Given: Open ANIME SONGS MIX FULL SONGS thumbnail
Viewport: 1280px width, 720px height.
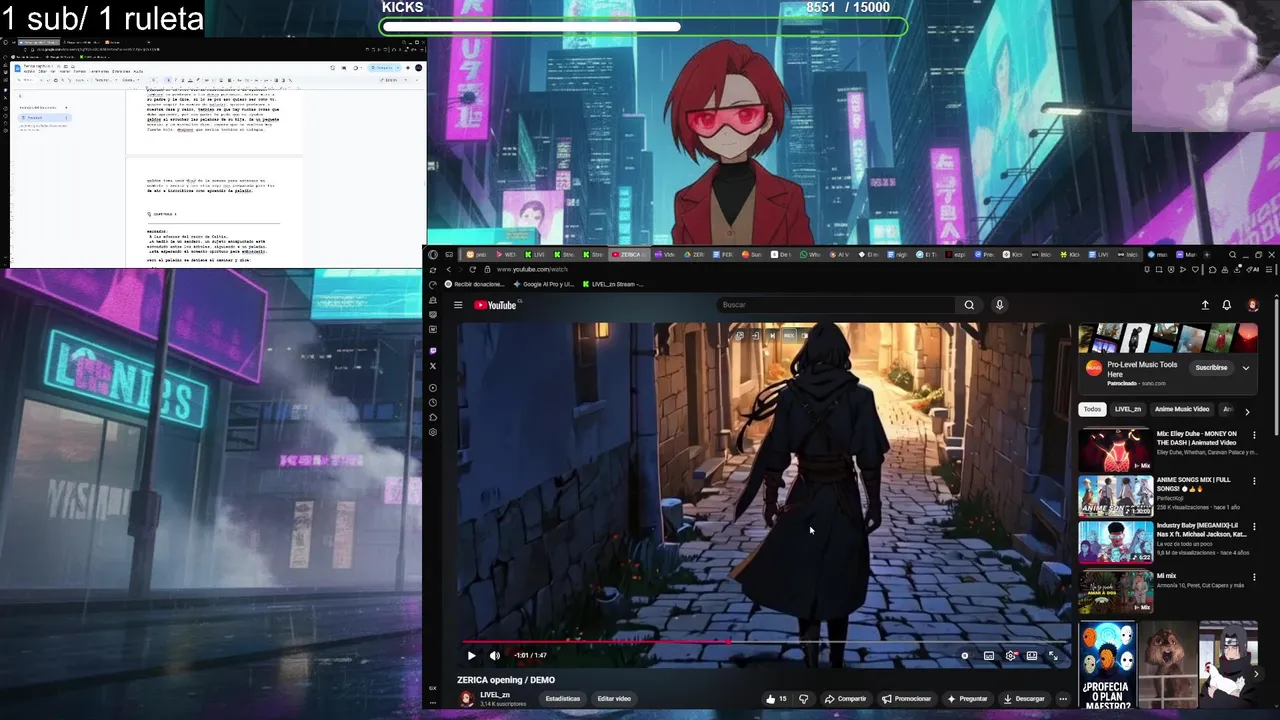Looking at the screenshot, I should tap(1115, 497).
